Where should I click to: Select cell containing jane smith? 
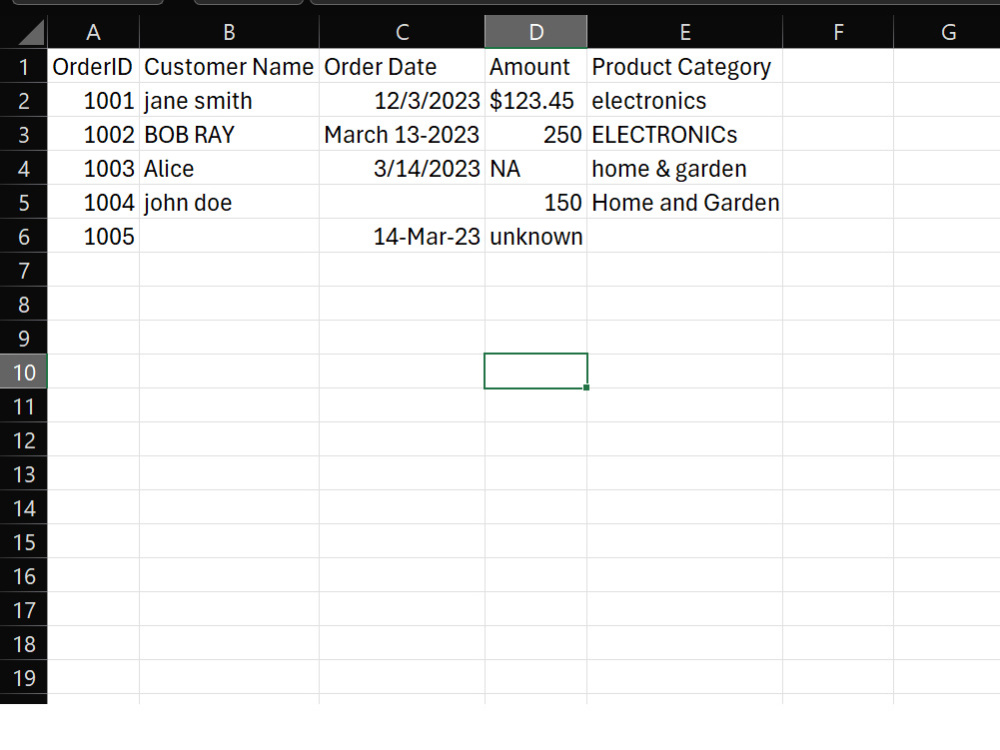coord(229,100)
